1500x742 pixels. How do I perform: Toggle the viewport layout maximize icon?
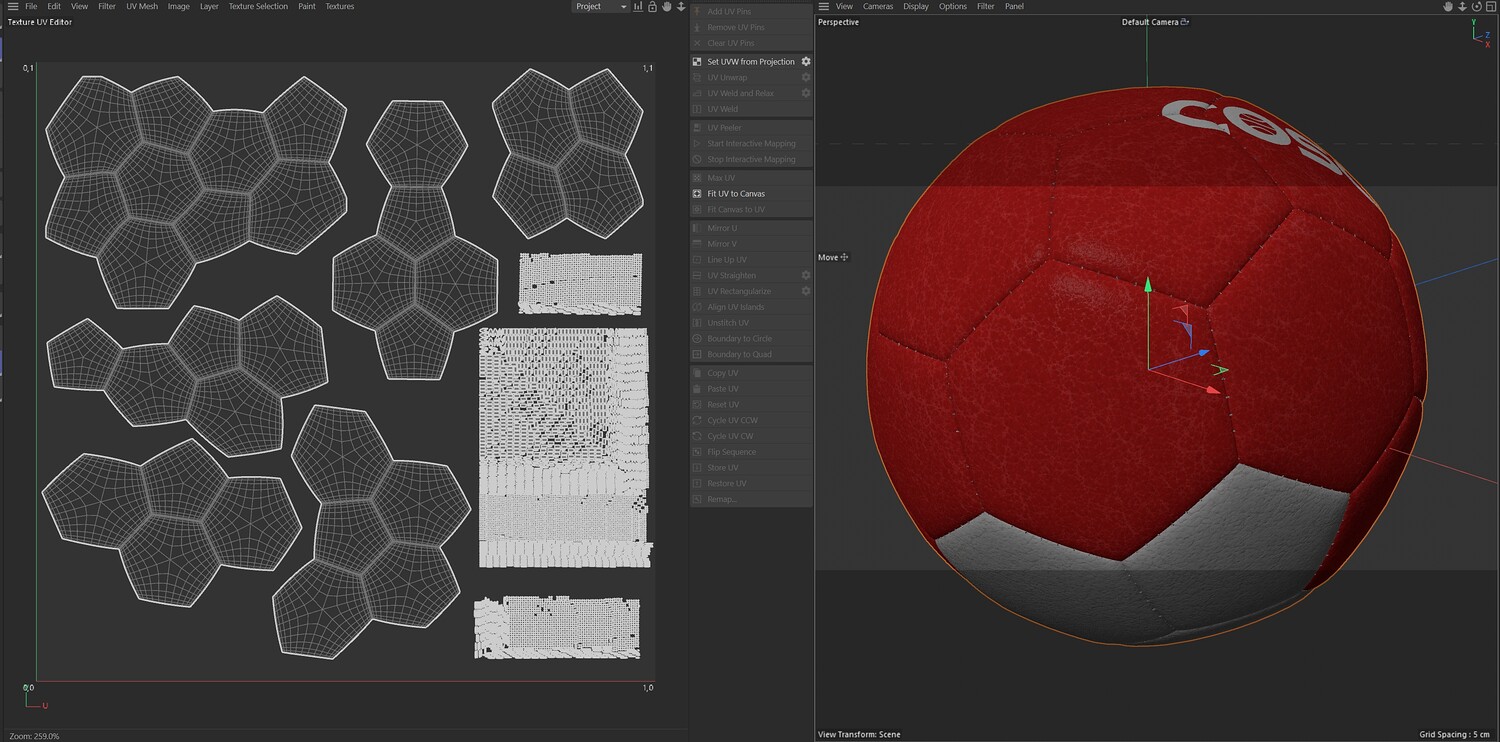(1490, 6)
